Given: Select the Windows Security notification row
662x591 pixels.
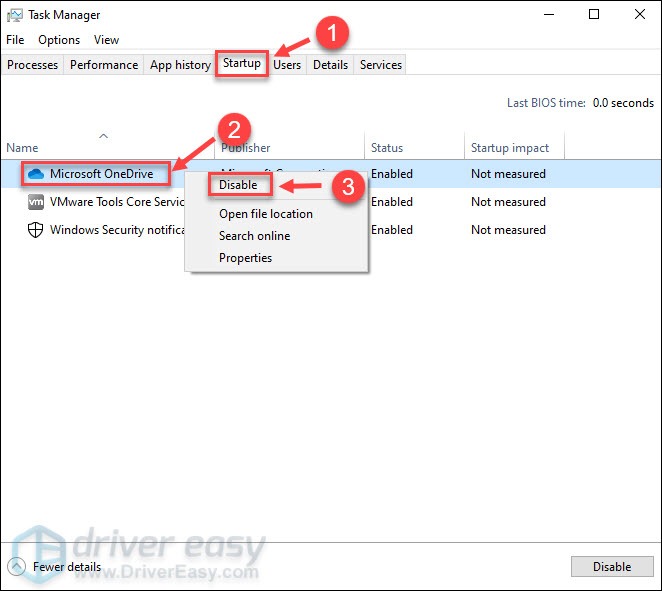Looking at the screenshot, I should (117, 230).
